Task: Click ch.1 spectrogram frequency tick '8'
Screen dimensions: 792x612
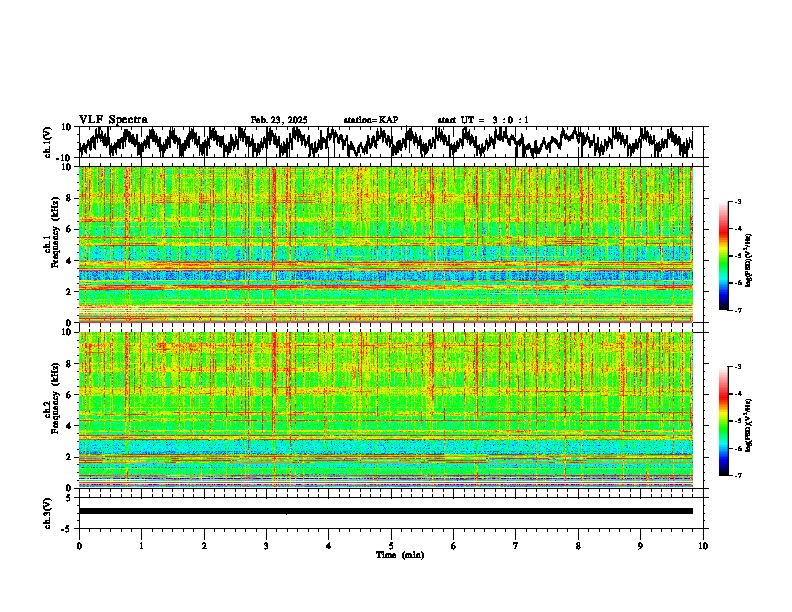Action: click(x=69, y=198)
